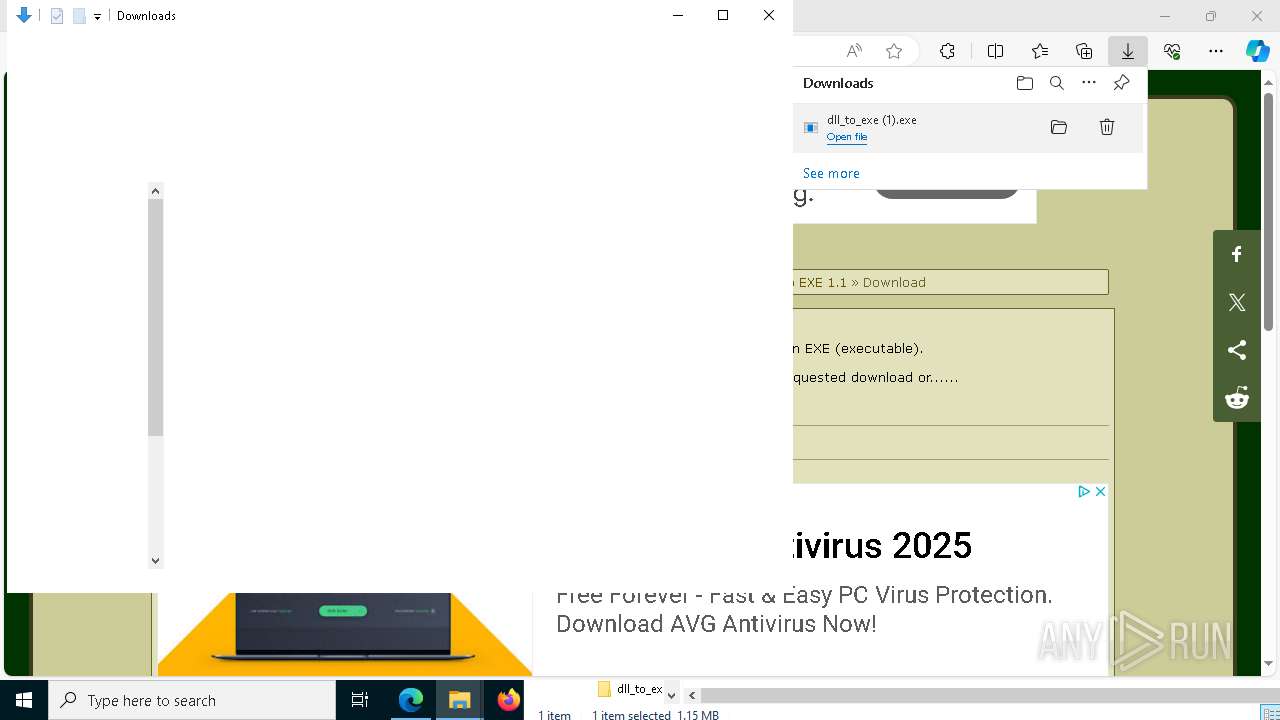
Task: Click the Downloads panel heading text
Action: pos(838,83)
